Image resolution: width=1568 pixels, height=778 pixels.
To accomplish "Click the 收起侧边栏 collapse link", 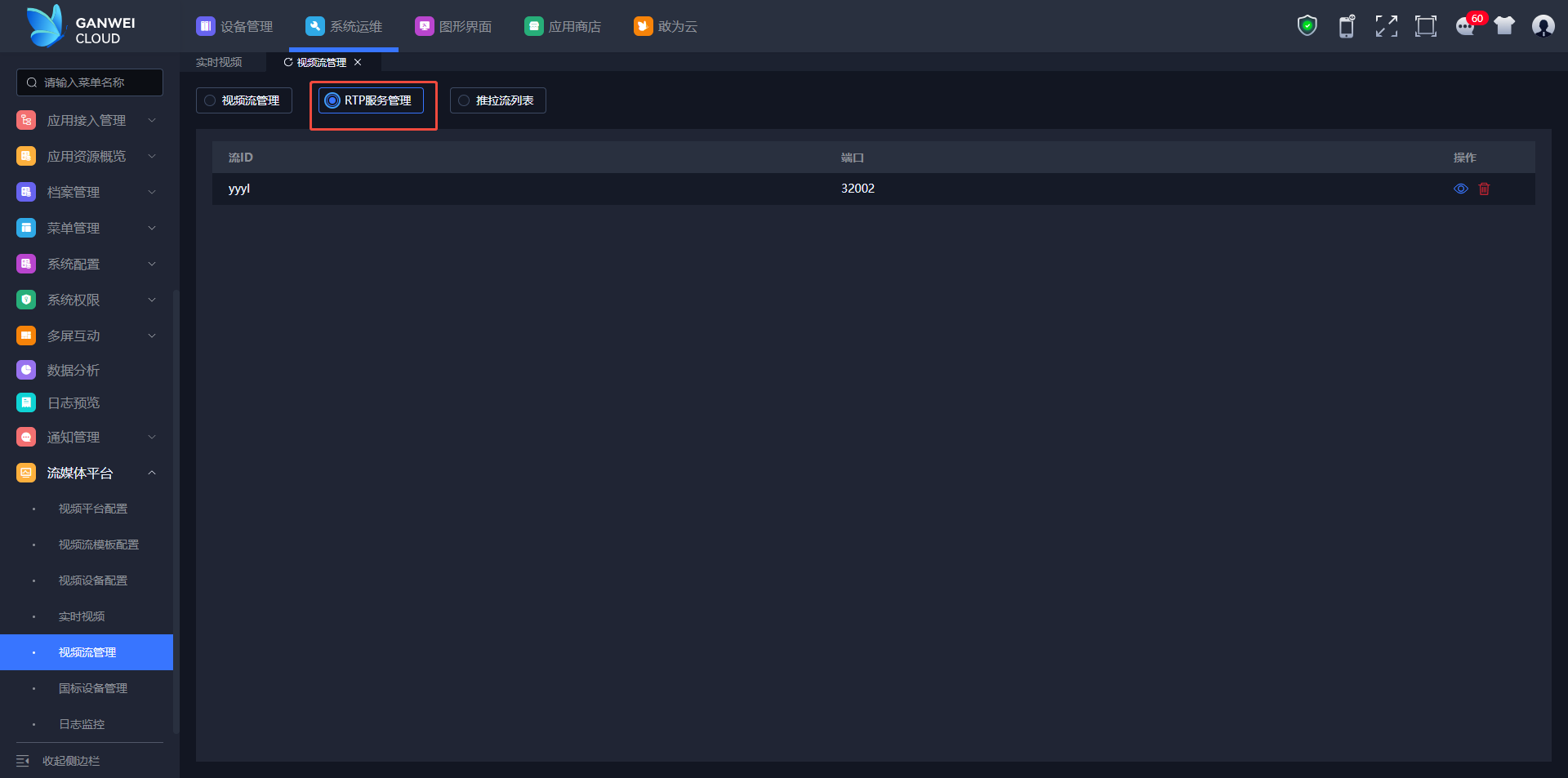I will (x=71, y=761).
